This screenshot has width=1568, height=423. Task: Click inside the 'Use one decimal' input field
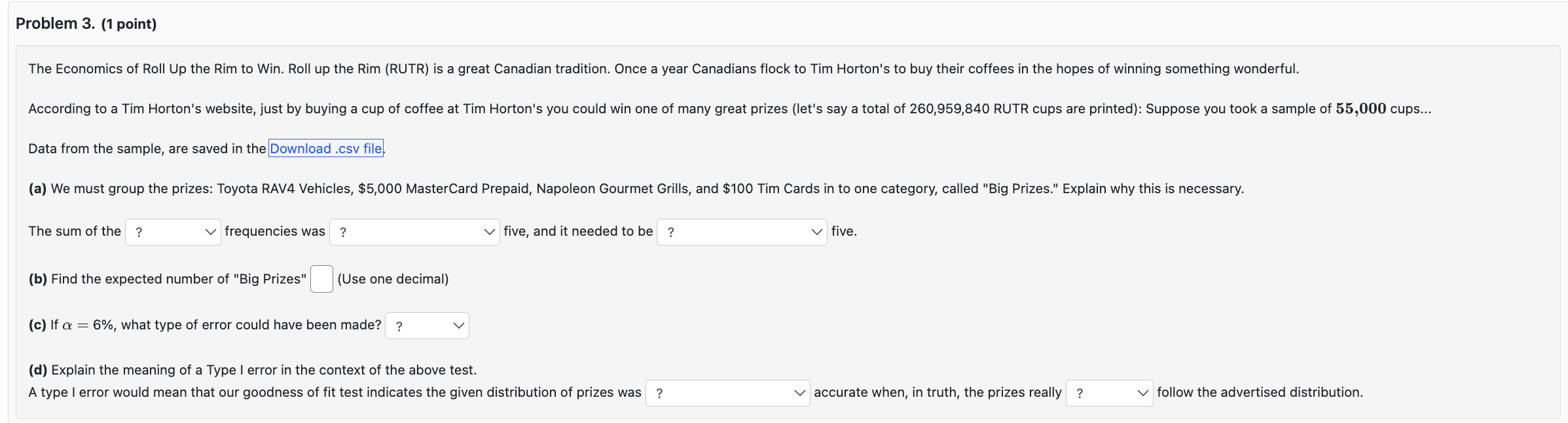[x=321, y=278]
